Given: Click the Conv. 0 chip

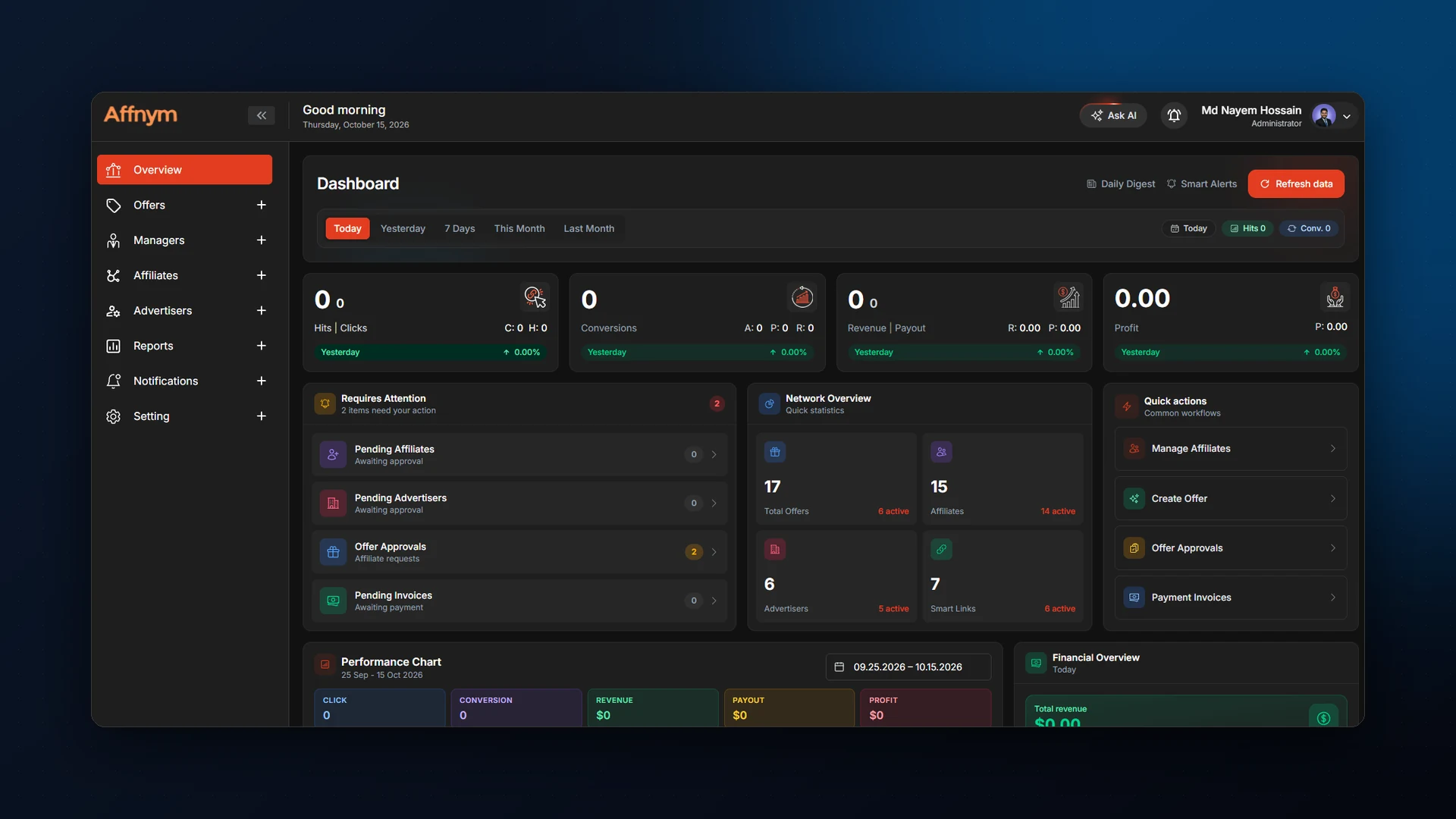Looking at the screenshot, I should [x=1309, y=228].
